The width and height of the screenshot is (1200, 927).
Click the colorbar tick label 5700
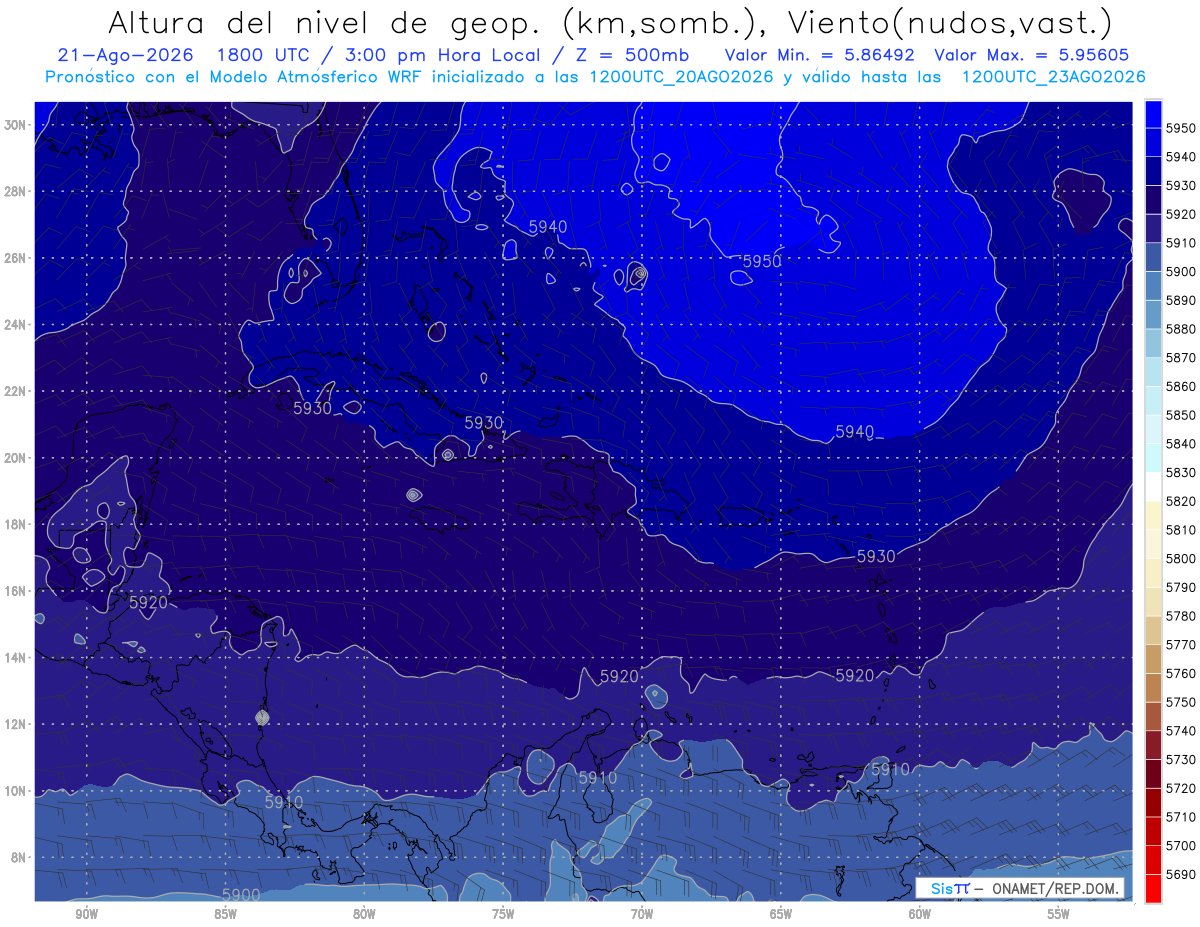tap(1180, 845)
